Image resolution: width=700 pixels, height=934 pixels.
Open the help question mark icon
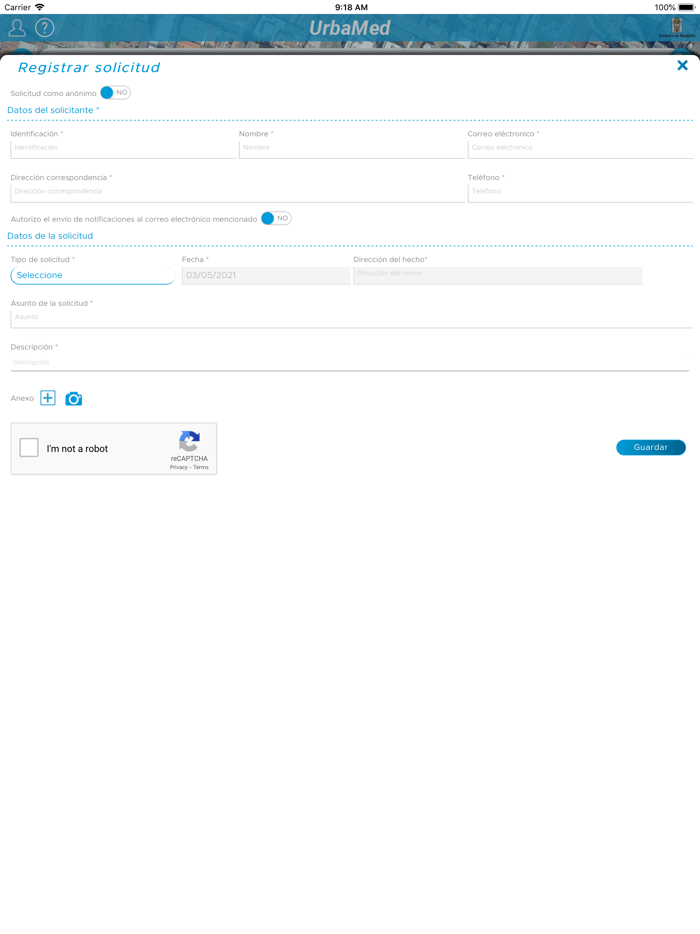point(45,27)
